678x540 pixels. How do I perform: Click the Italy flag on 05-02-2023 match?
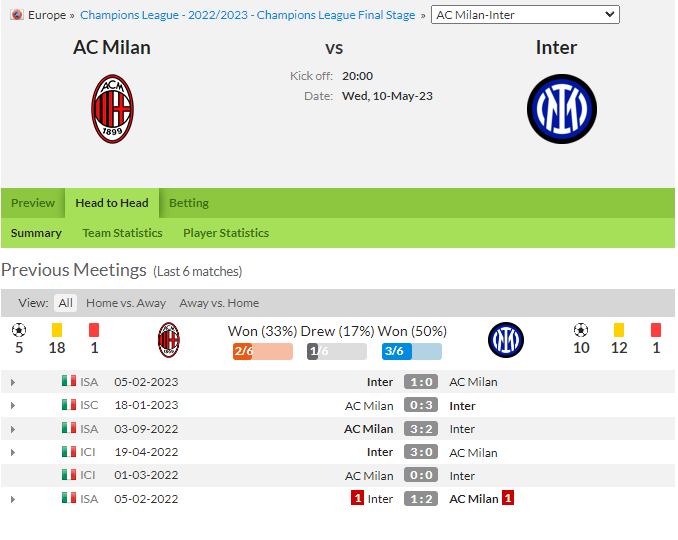click(69, 381)
